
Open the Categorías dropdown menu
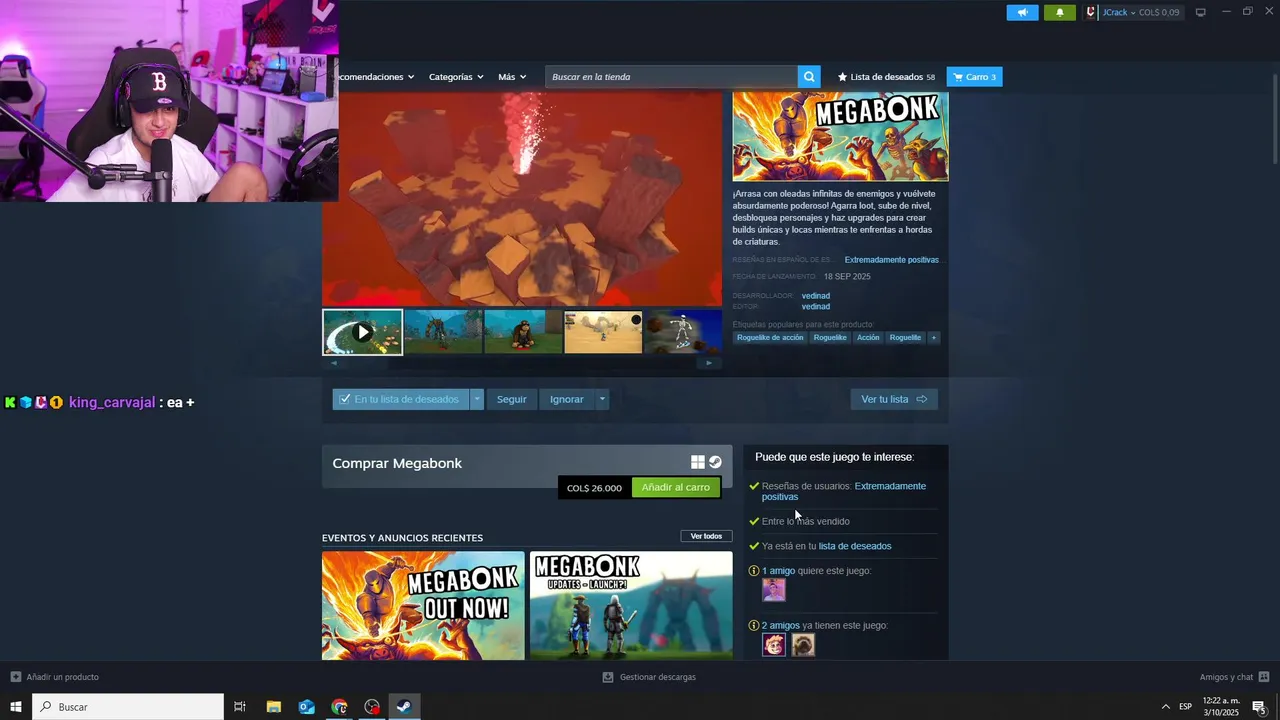click(x=456, y=76)
